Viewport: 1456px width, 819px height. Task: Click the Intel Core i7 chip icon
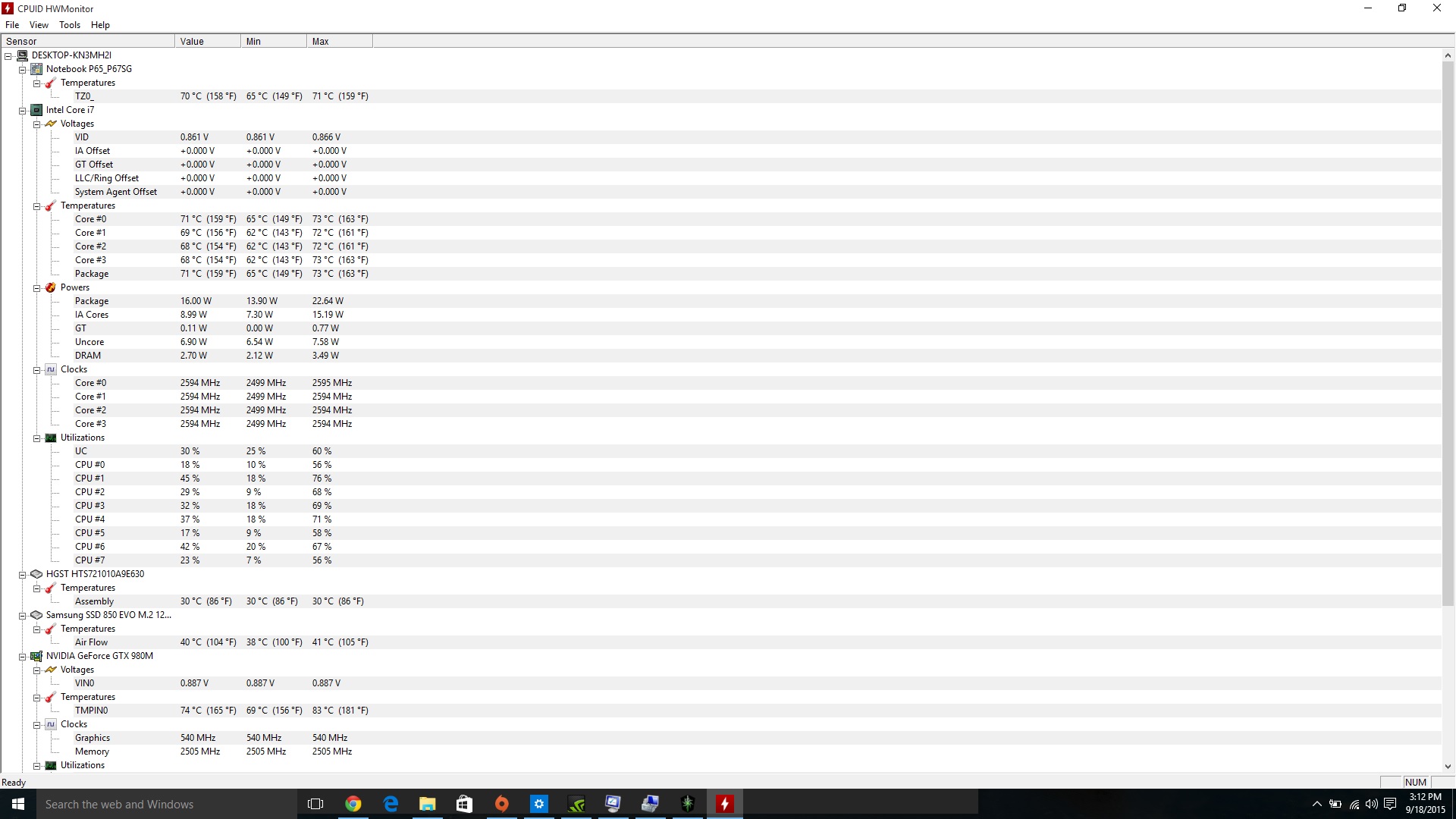pyautogui.click(x=36, y=110)
